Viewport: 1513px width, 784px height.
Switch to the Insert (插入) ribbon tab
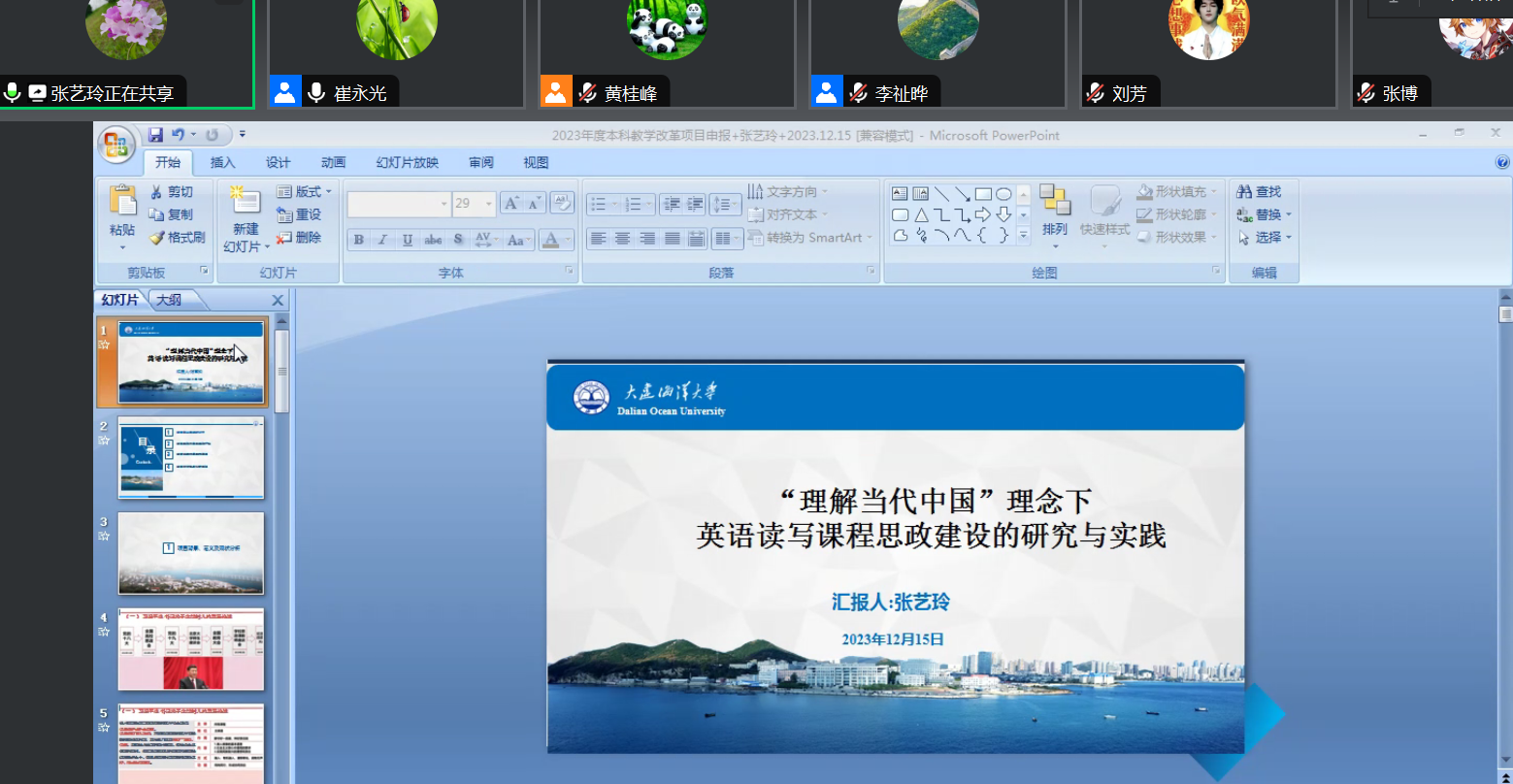tap(223, 163)
